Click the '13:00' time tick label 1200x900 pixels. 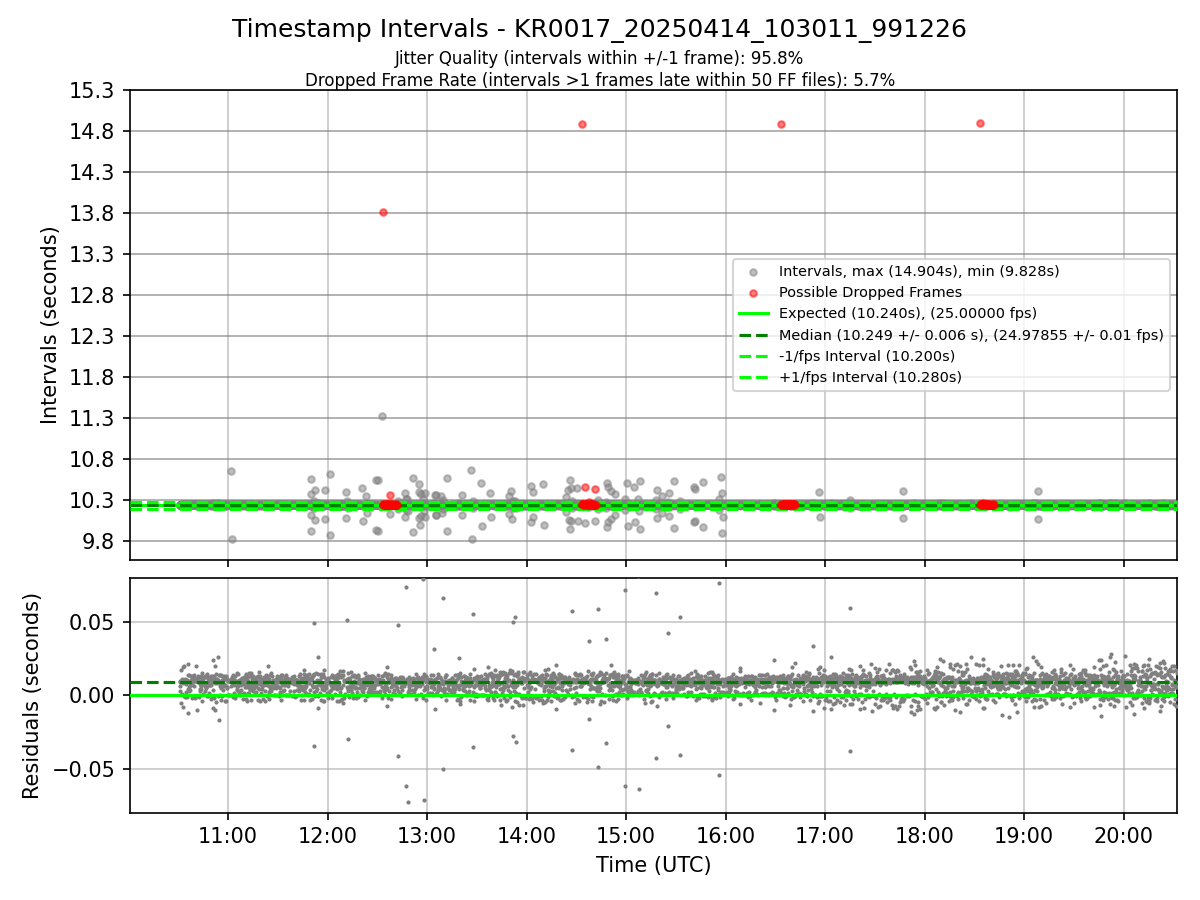pos(427,835)
